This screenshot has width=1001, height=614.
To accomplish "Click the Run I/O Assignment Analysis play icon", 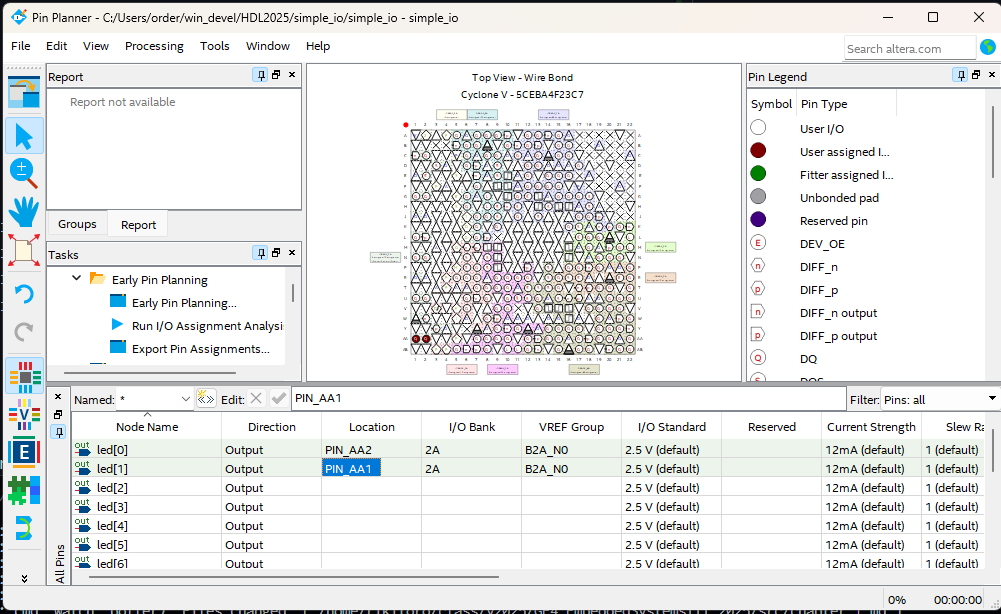I will tap(117, 324).
